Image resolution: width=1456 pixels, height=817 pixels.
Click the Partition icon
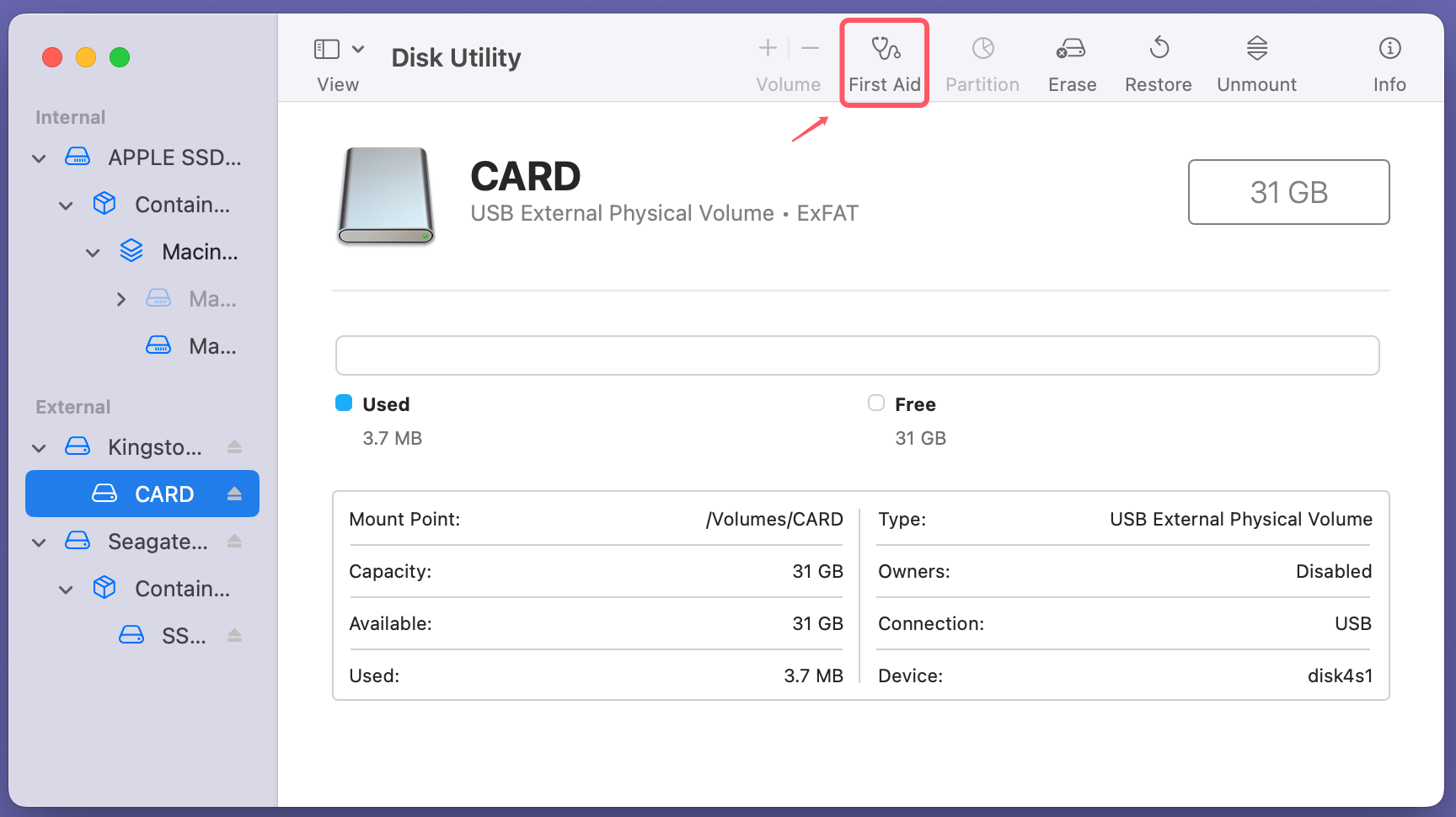[982, 61]
